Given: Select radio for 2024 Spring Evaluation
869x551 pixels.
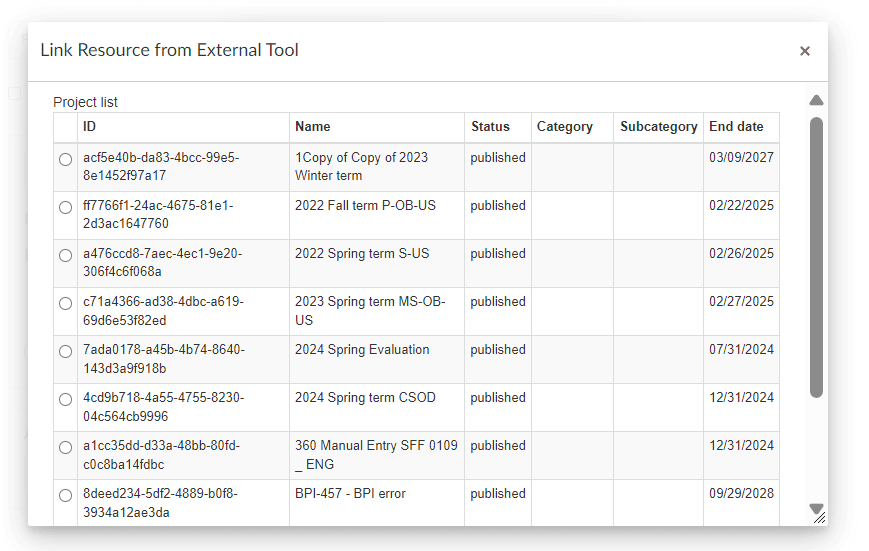Looking at the screenshot, I should pos(65,351).
